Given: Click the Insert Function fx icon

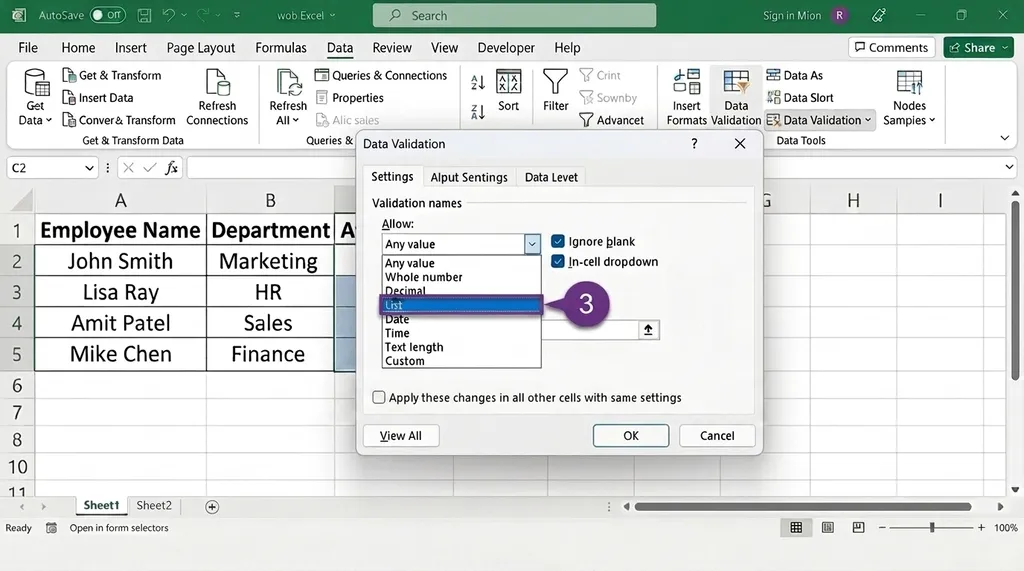Looking at the screenshot, I should 171,168.
